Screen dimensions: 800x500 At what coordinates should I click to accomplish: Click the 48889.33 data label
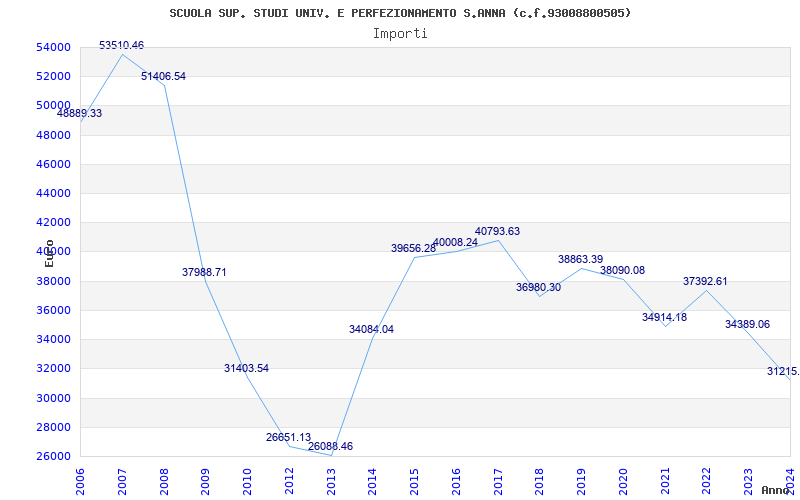(x=79, y=113)
